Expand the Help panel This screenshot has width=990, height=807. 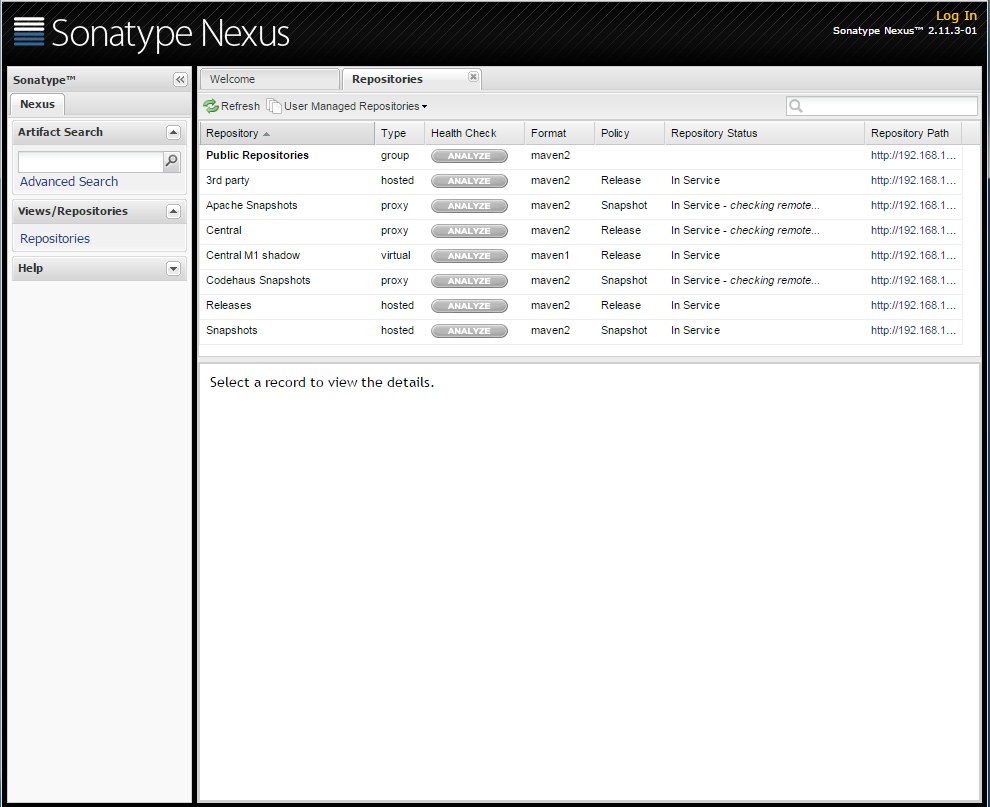(x=173, y=268)
